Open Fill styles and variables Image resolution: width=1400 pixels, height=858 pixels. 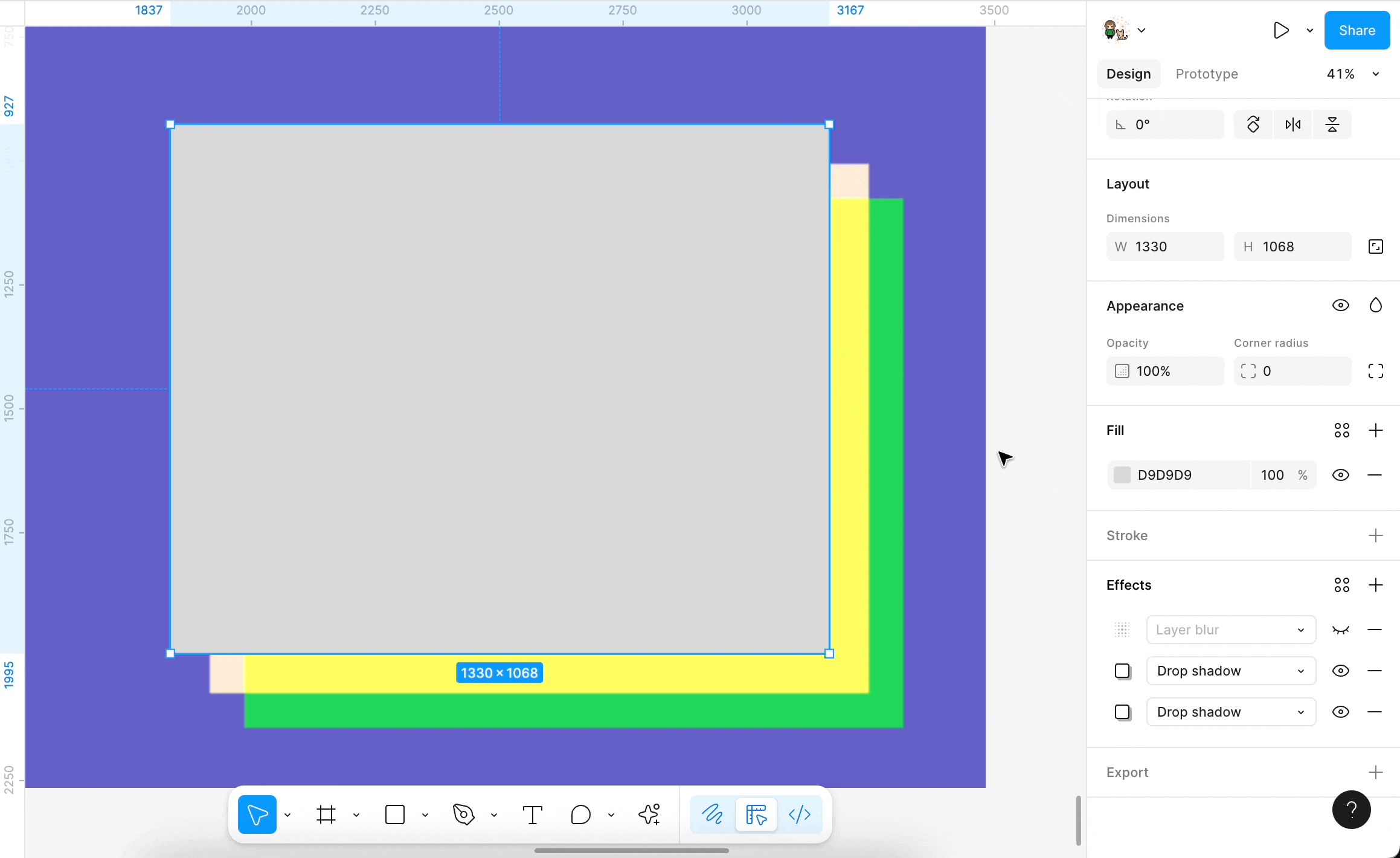pyautogui.click(x=1342, y=430)
